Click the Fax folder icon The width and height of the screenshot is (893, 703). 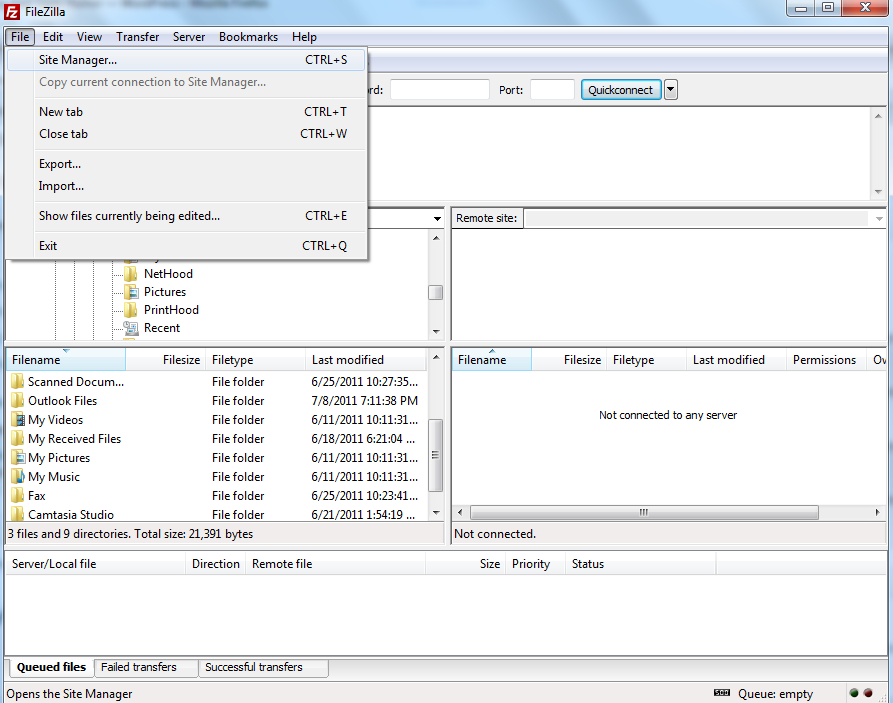18,495
